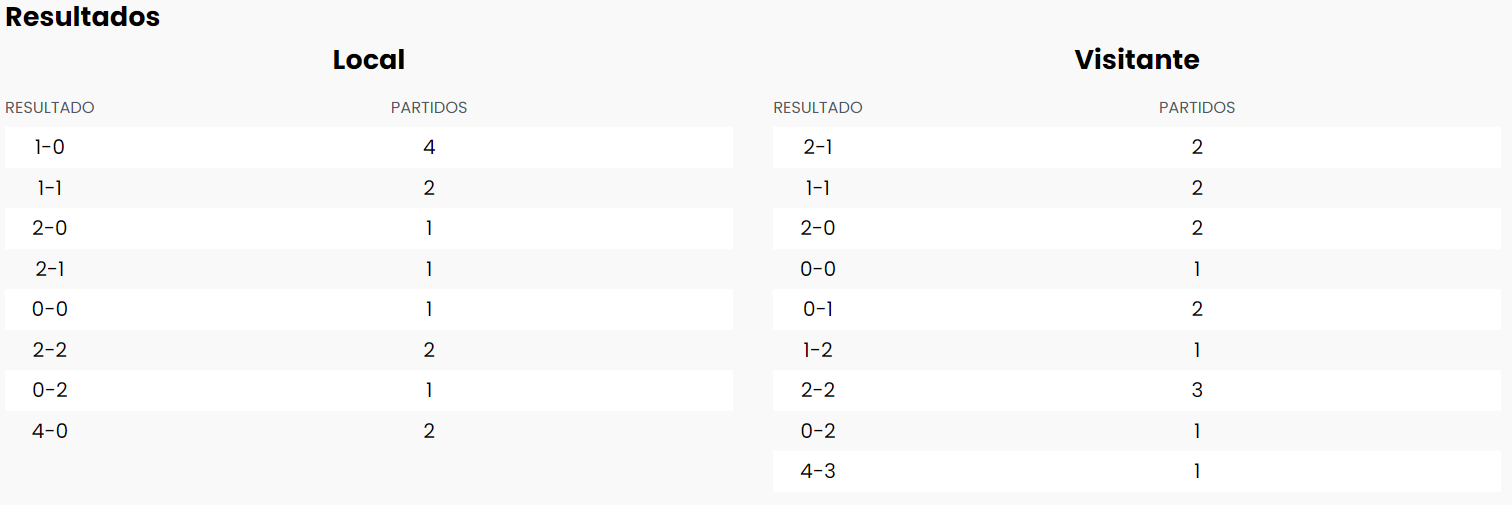Image resolution: width=1512 pixels, height=505 pixels.
Task: Click matches count 3 for Visitante 2-2
Action: point(1197,390)
